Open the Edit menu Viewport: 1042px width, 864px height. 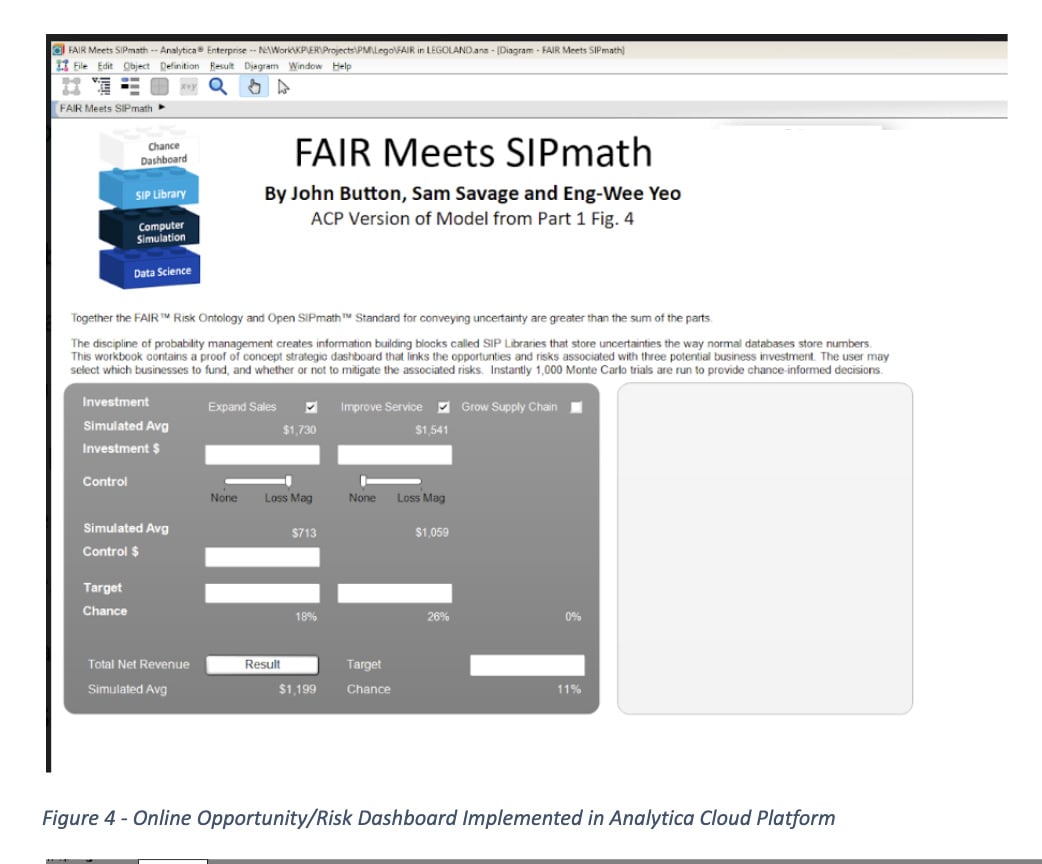tap(105, 66)
